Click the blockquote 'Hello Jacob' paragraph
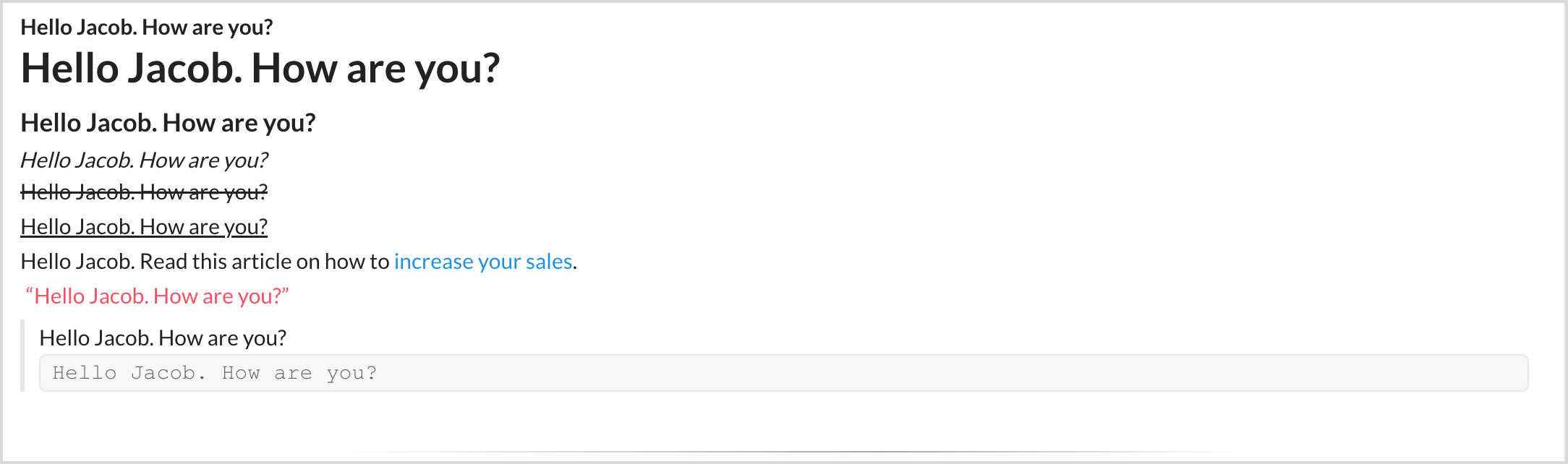Image resolution: width=1568 pixels, height=464 pixels. (163, 338)
